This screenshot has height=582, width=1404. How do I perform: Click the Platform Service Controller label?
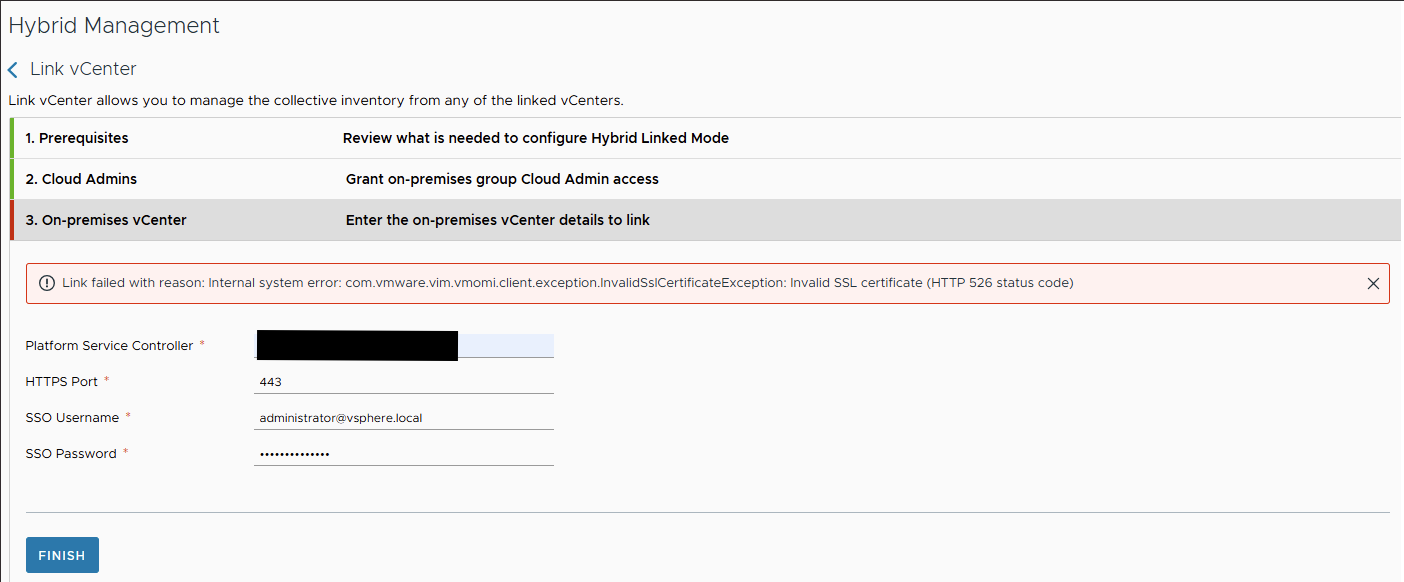pos(109,346)
